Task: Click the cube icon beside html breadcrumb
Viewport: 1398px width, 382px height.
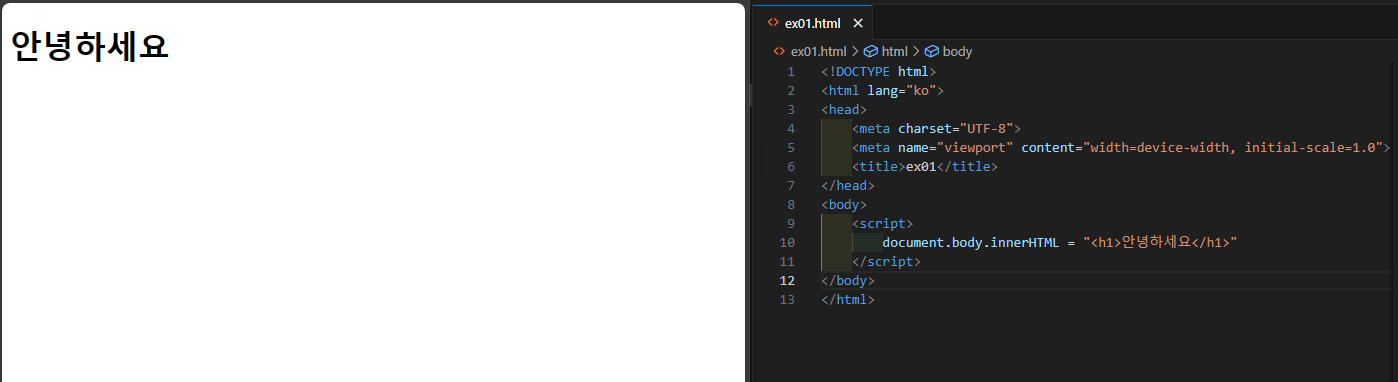Action: (871, 51)
